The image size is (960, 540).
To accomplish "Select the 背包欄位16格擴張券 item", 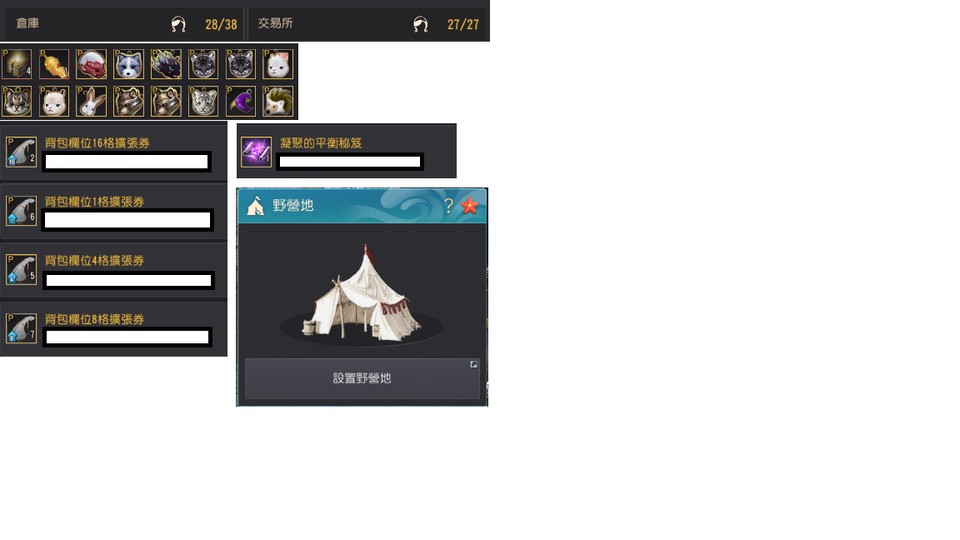I will [x=113, y=151].
